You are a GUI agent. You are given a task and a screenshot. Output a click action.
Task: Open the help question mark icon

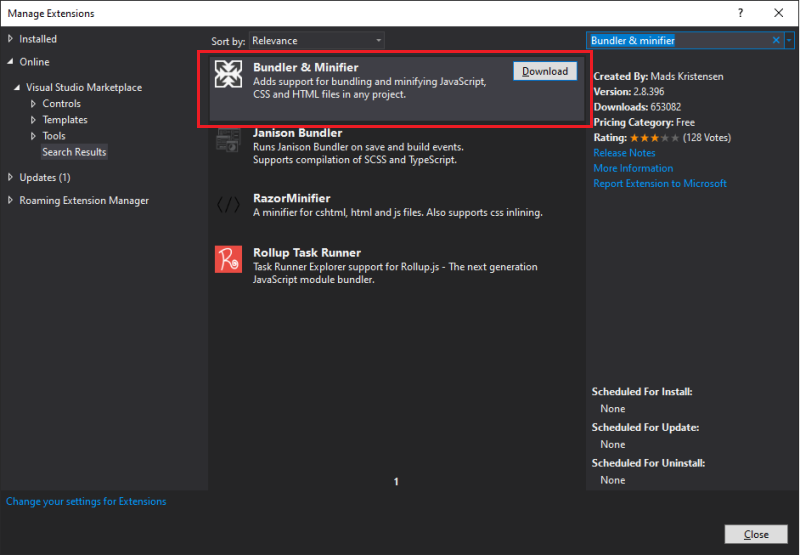click(x=740, y=13)
